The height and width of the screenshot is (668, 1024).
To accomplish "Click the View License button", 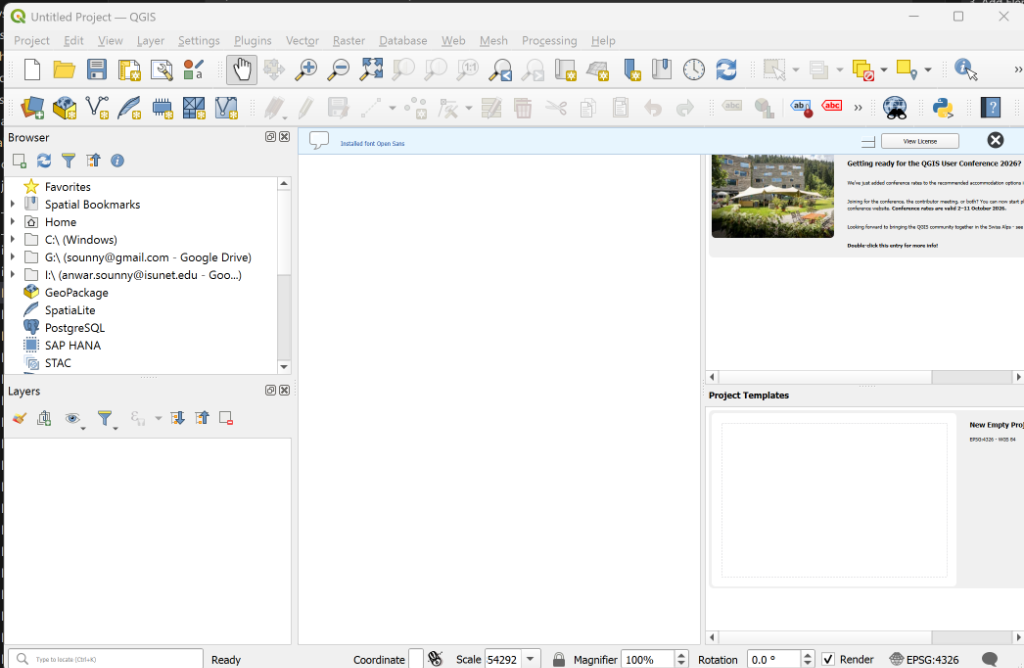I will 919,140.
